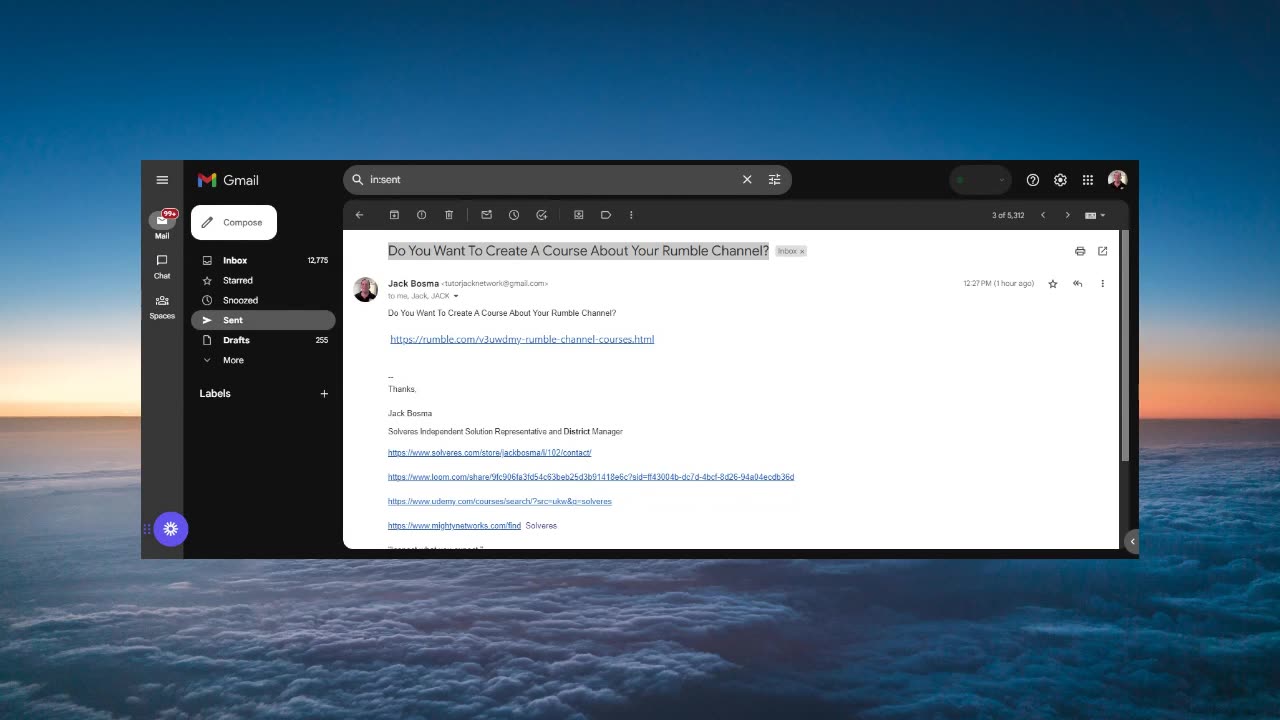Reply all to the message
1280x720 pixels.
1078,284
